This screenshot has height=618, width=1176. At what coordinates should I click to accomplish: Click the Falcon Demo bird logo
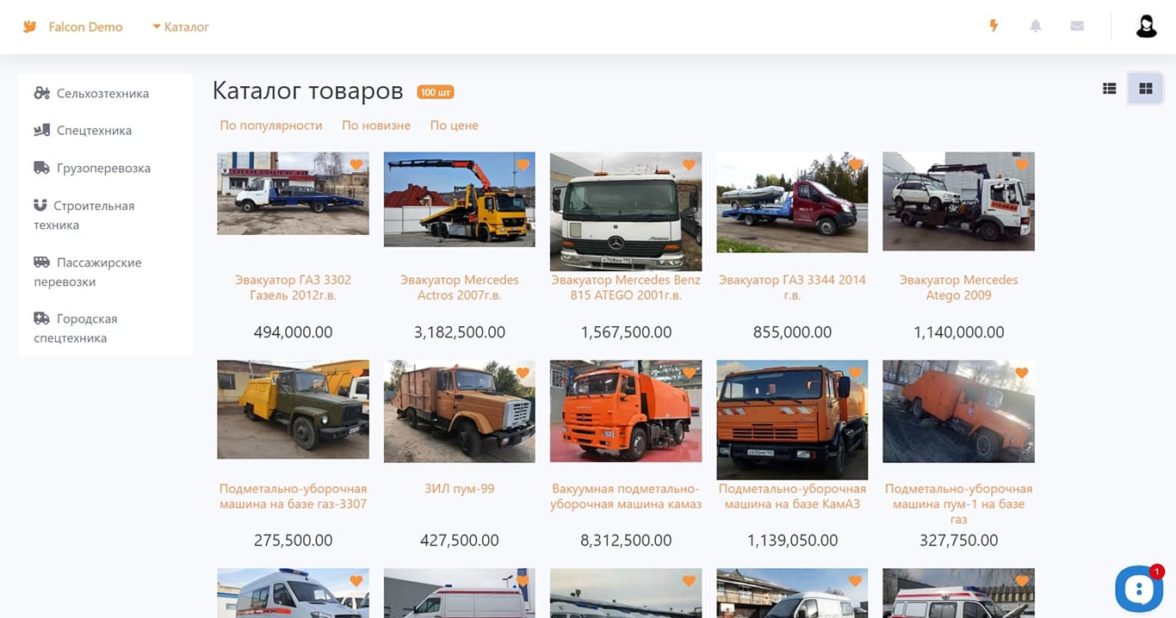(x=29, y=27)
